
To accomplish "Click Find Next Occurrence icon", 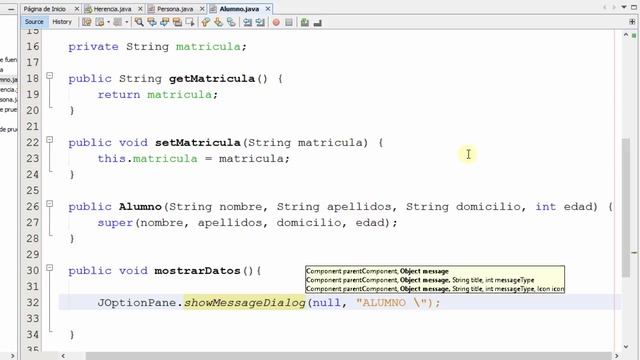I will tap(164, 22).
